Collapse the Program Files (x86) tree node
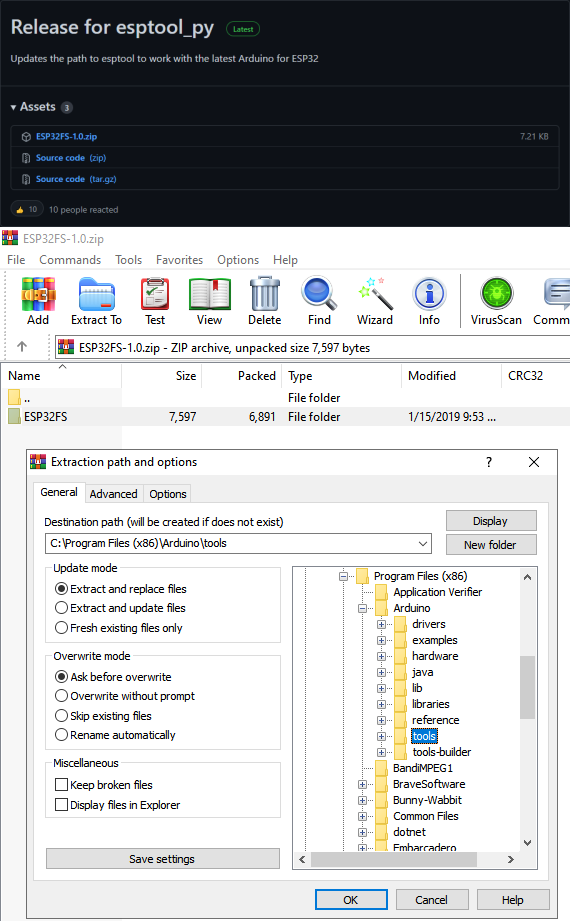570x921 pixels. 343,576
